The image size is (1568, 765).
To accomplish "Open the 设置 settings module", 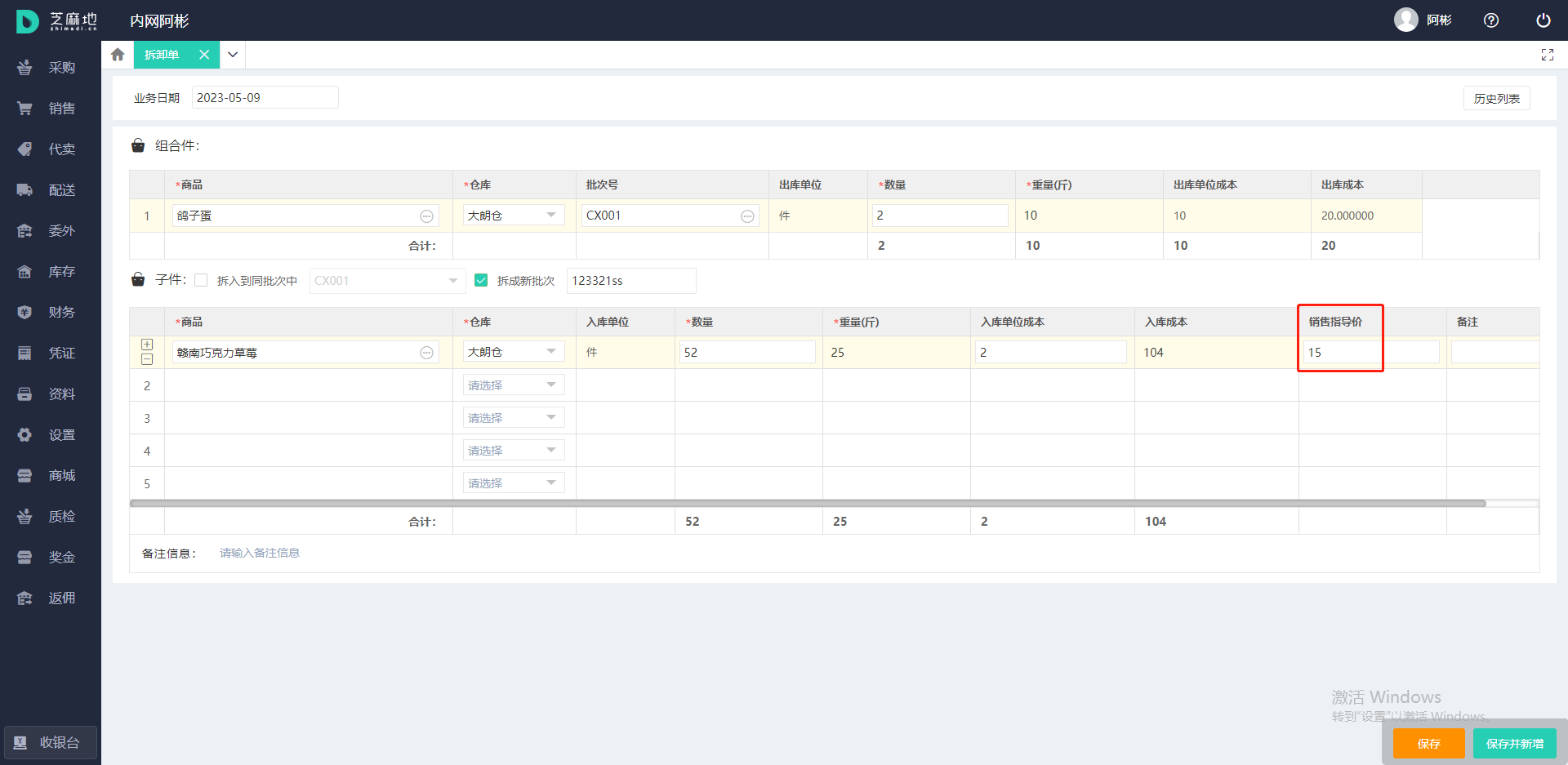I will [49, 435].
